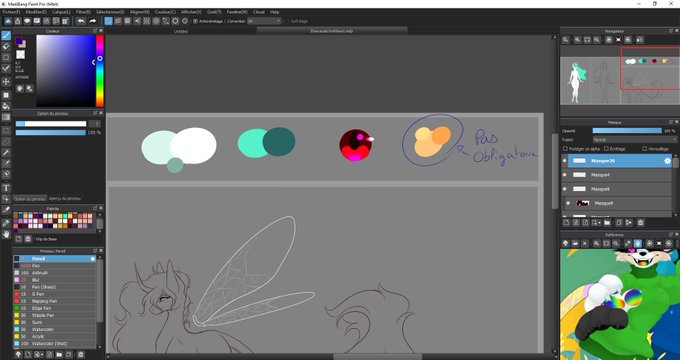This screenshot has height=360, width=680.
Task: Select the Acrylic brush
Action: click(54, 337)
